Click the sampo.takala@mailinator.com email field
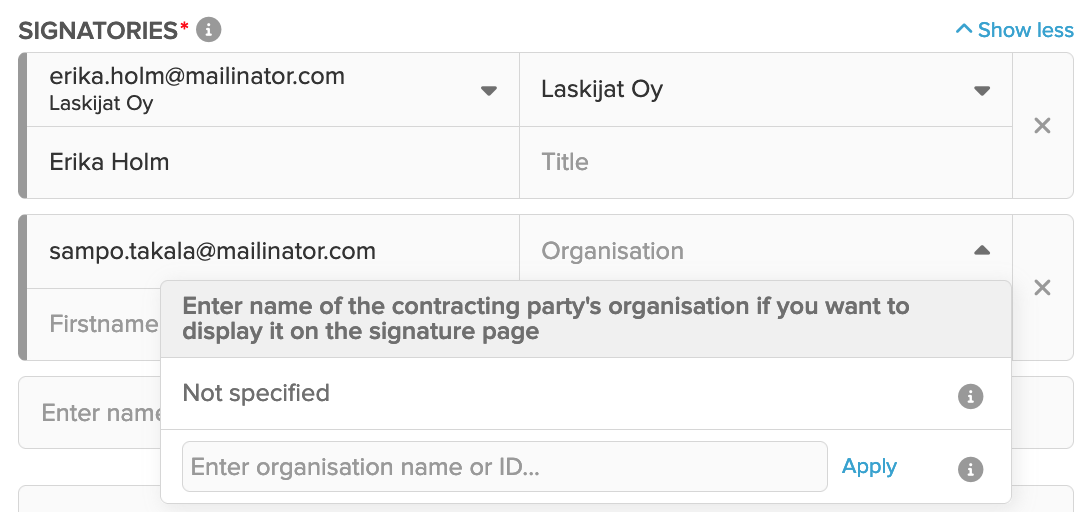The width and height of the screenshot is (1086, 512). tap(273, 251)
